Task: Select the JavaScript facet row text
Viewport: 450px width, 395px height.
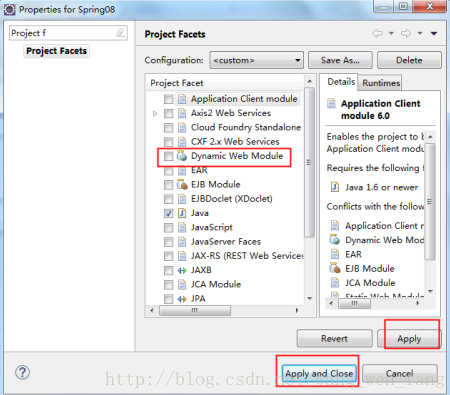Action: tap(212, 227)
